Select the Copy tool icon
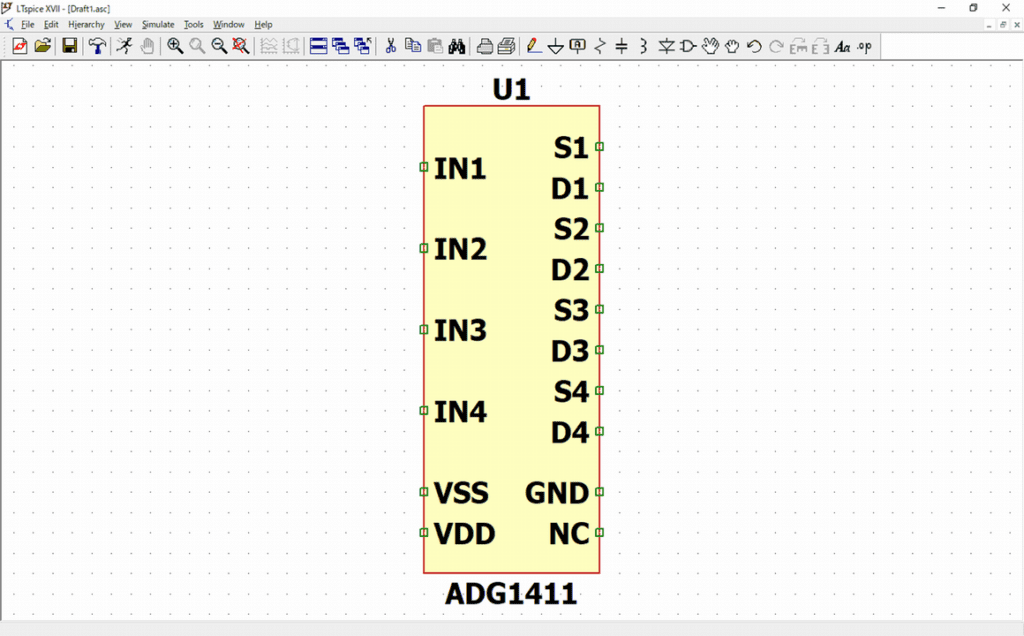 pyautogui.click(x=413, y=46)
